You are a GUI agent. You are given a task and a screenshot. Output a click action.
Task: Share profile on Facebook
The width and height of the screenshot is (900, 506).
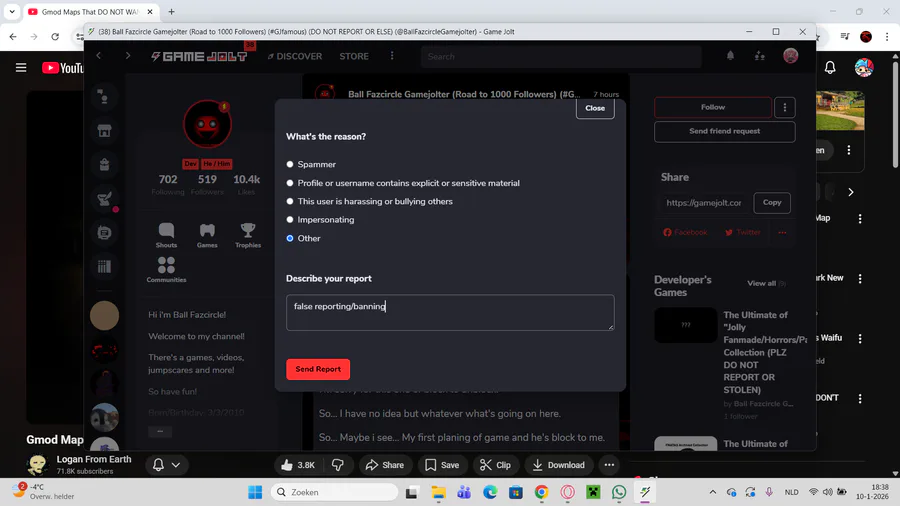pos(685,232)
